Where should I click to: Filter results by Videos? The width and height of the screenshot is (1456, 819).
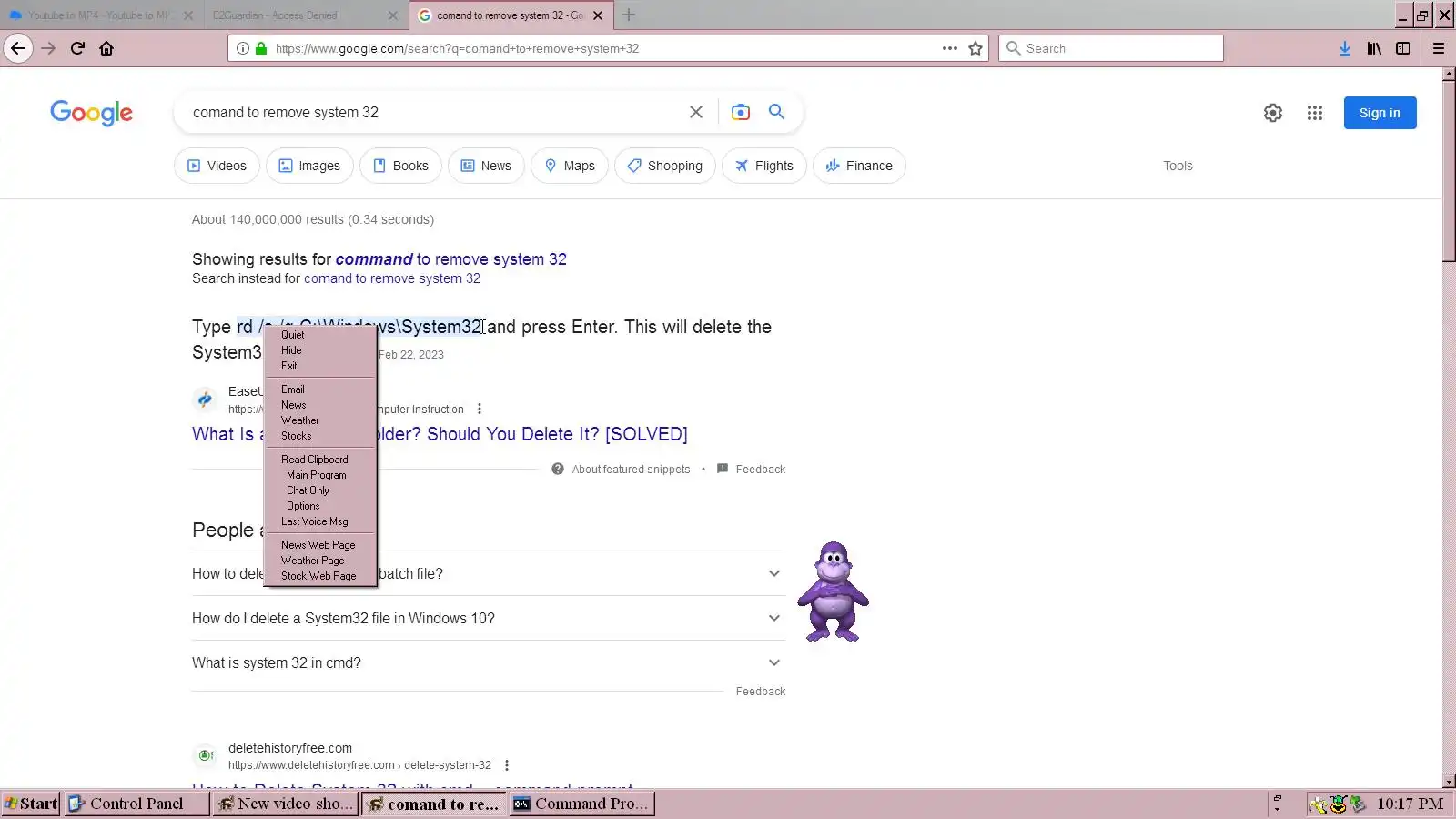(x=217, y=166)
